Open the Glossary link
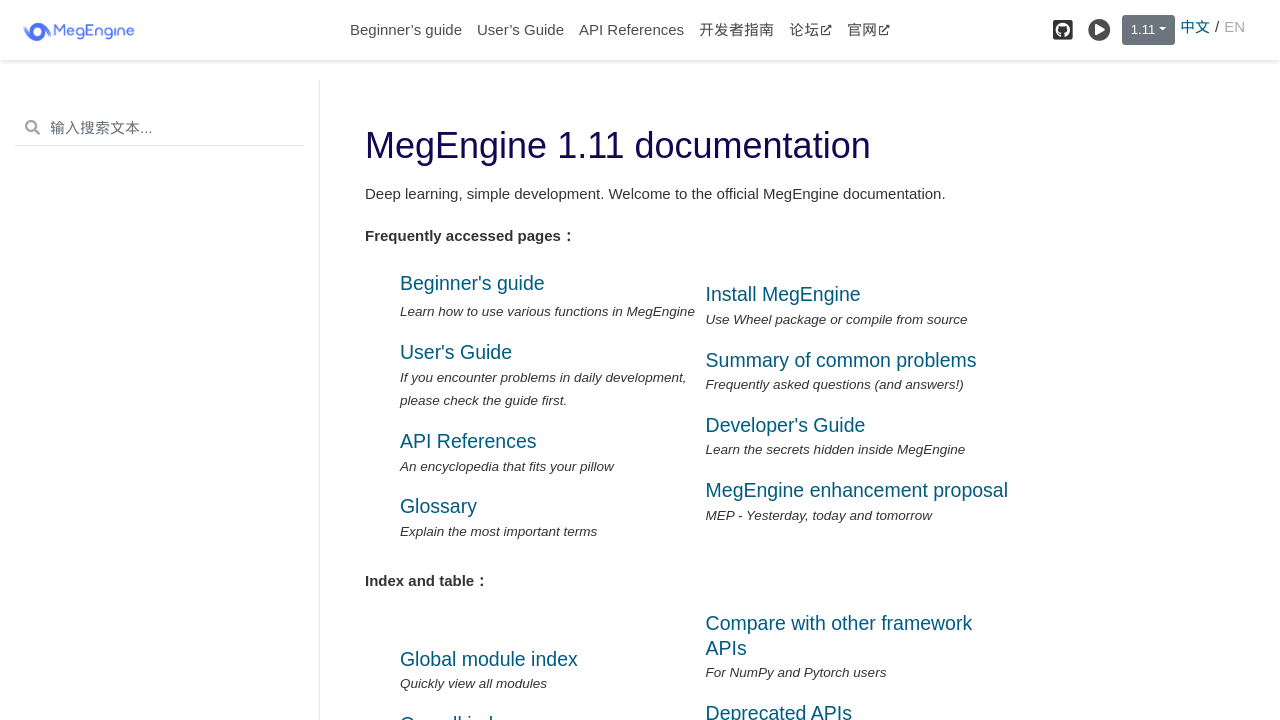This screenshot has height=720, width=1280. [438, 506]
